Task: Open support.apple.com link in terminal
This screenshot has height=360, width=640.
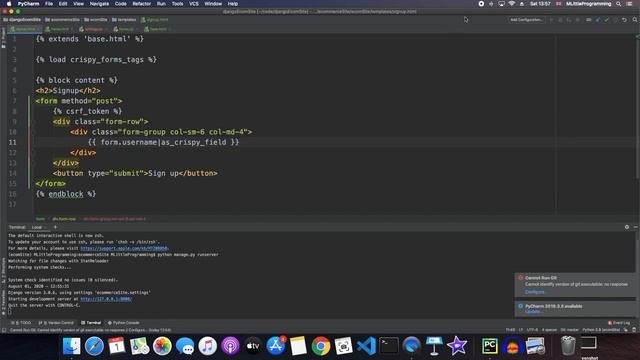Action: click(x=124, y=248)
